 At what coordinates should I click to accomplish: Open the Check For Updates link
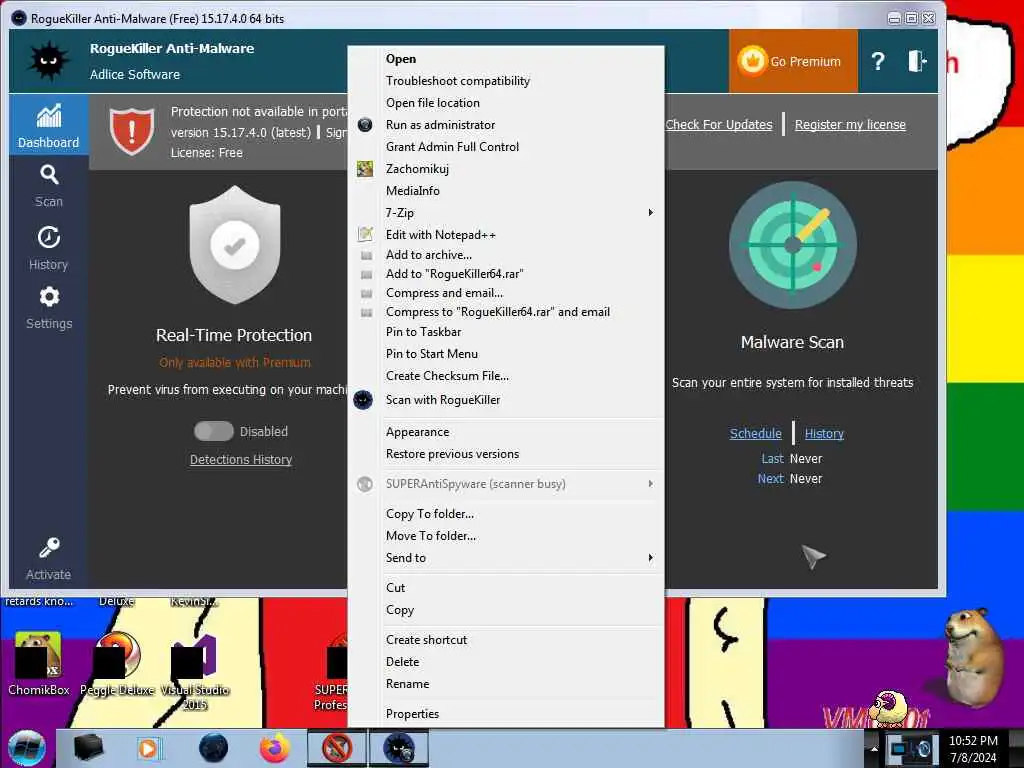click(719, 125)
